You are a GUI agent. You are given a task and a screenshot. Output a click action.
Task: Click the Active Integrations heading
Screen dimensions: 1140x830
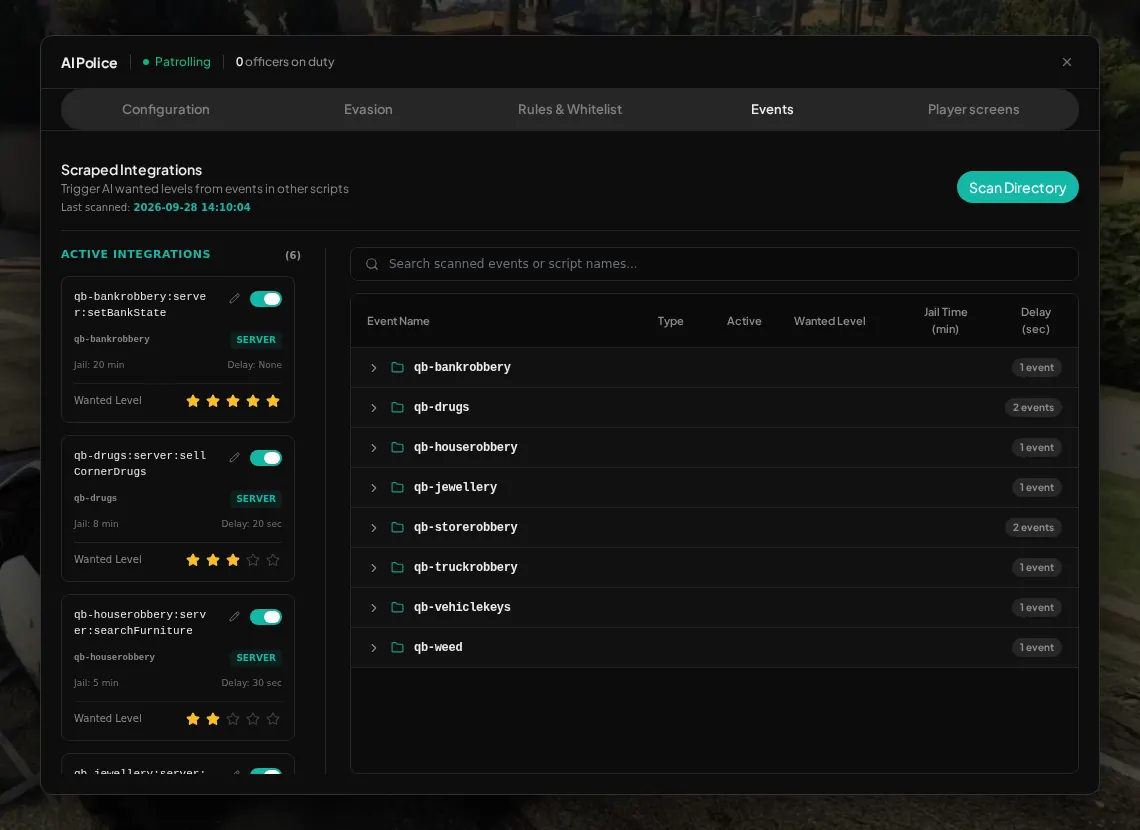click(135, 254)
